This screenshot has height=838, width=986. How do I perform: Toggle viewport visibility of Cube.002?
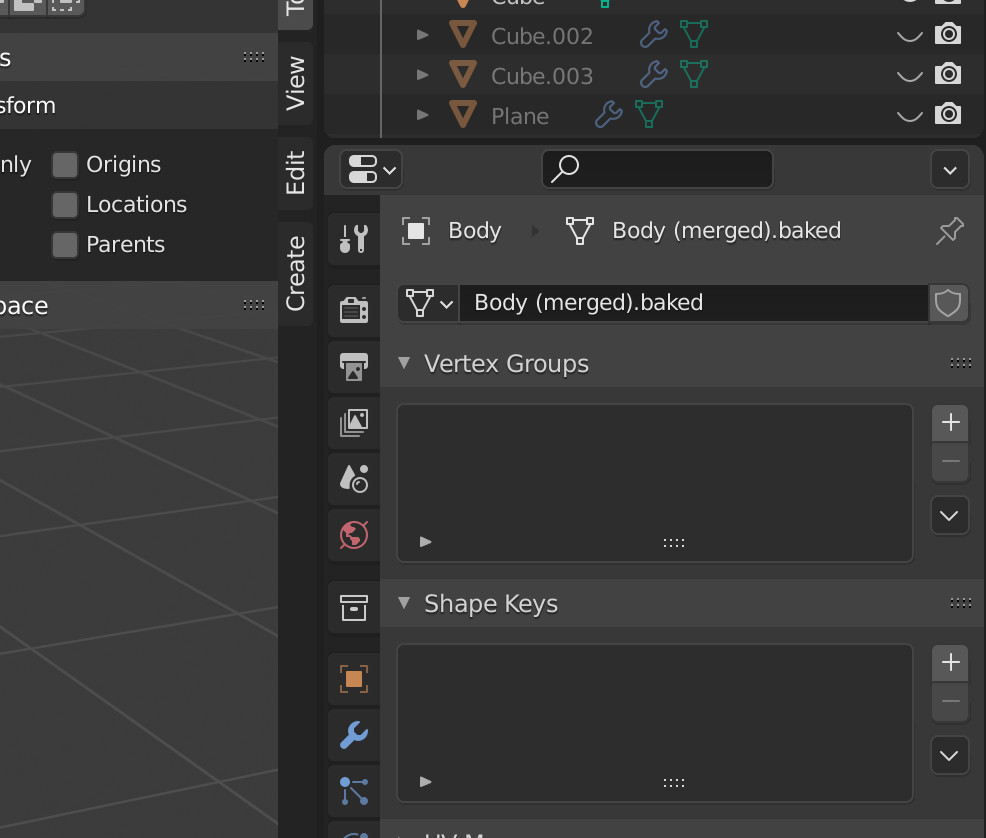909,36
